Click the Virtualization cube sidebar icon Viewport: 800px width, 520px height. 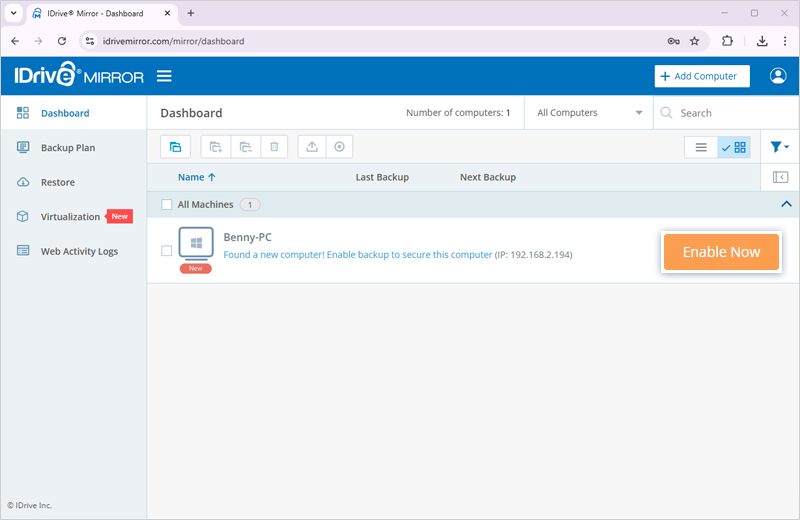(23, 216)
